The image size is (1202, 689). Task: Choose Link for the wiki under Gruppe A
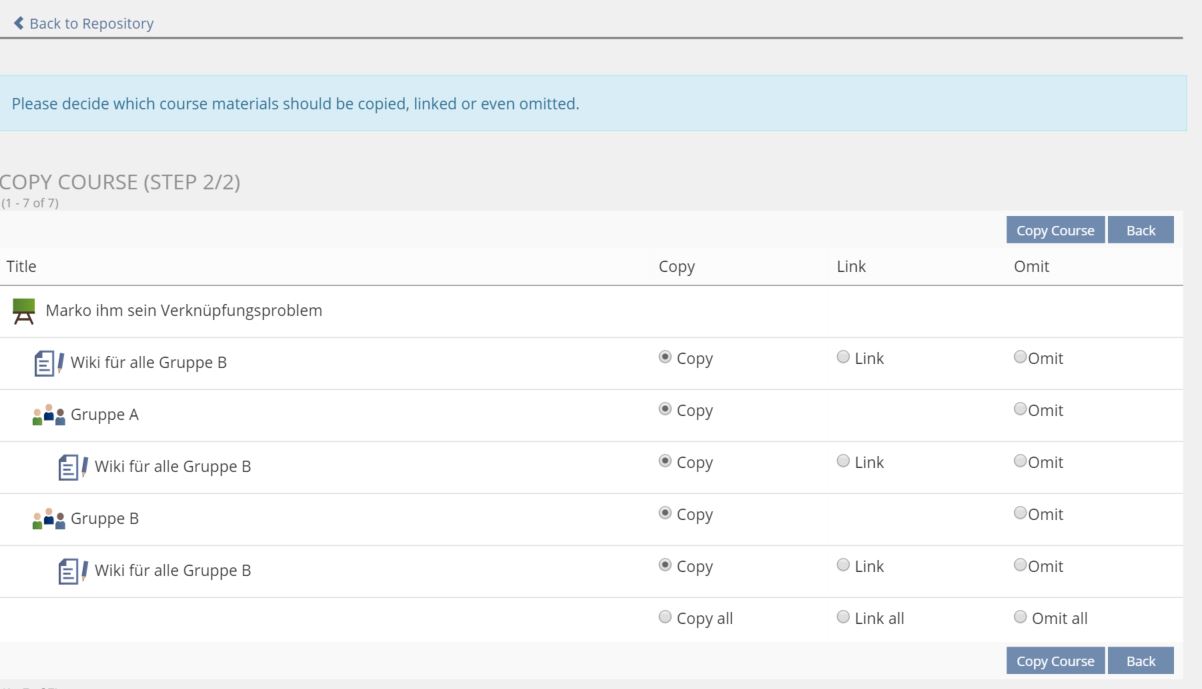pyautogui.click(x=843, y=462)
